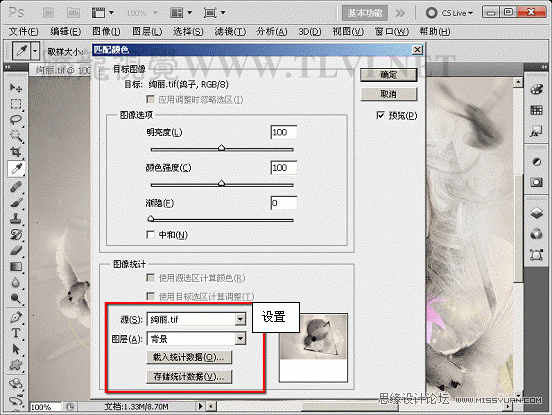
Task: Click the Color Intensity slider handle
Action: tap(221, 183)
